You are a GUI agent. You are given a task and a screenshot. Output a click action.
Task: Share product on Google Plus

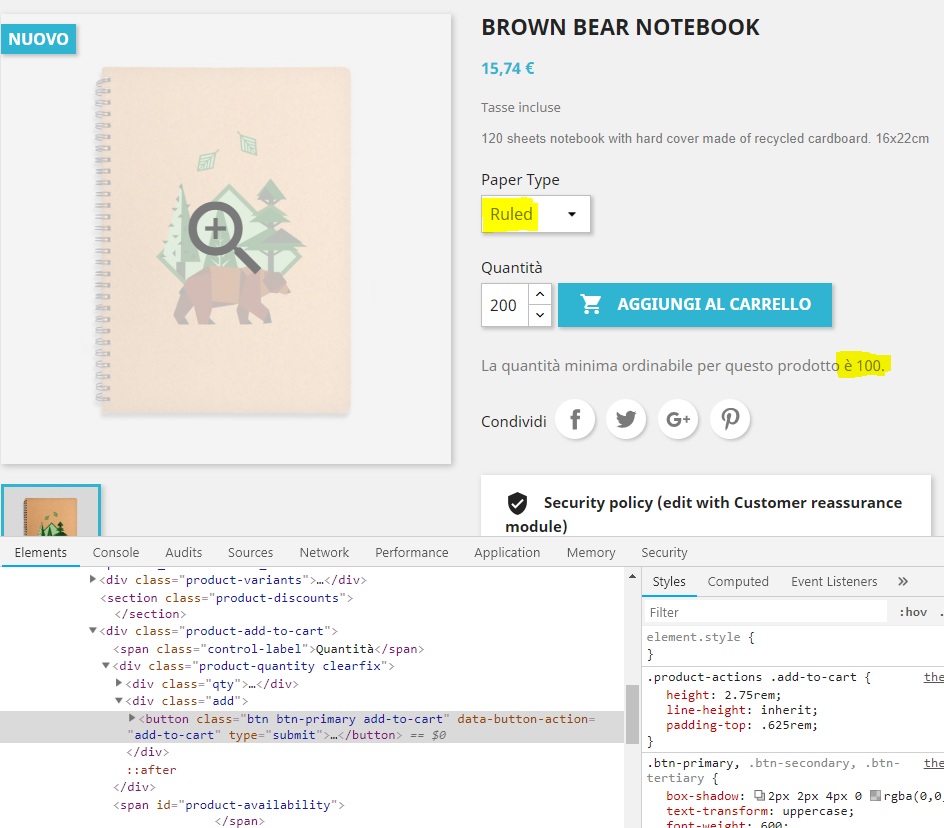click(x=678, y=419)
